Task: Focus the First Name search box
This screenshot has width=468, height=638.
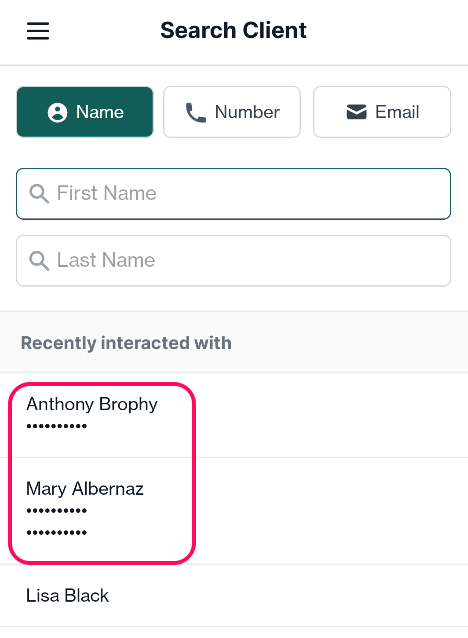Action: tap(234, 194)
